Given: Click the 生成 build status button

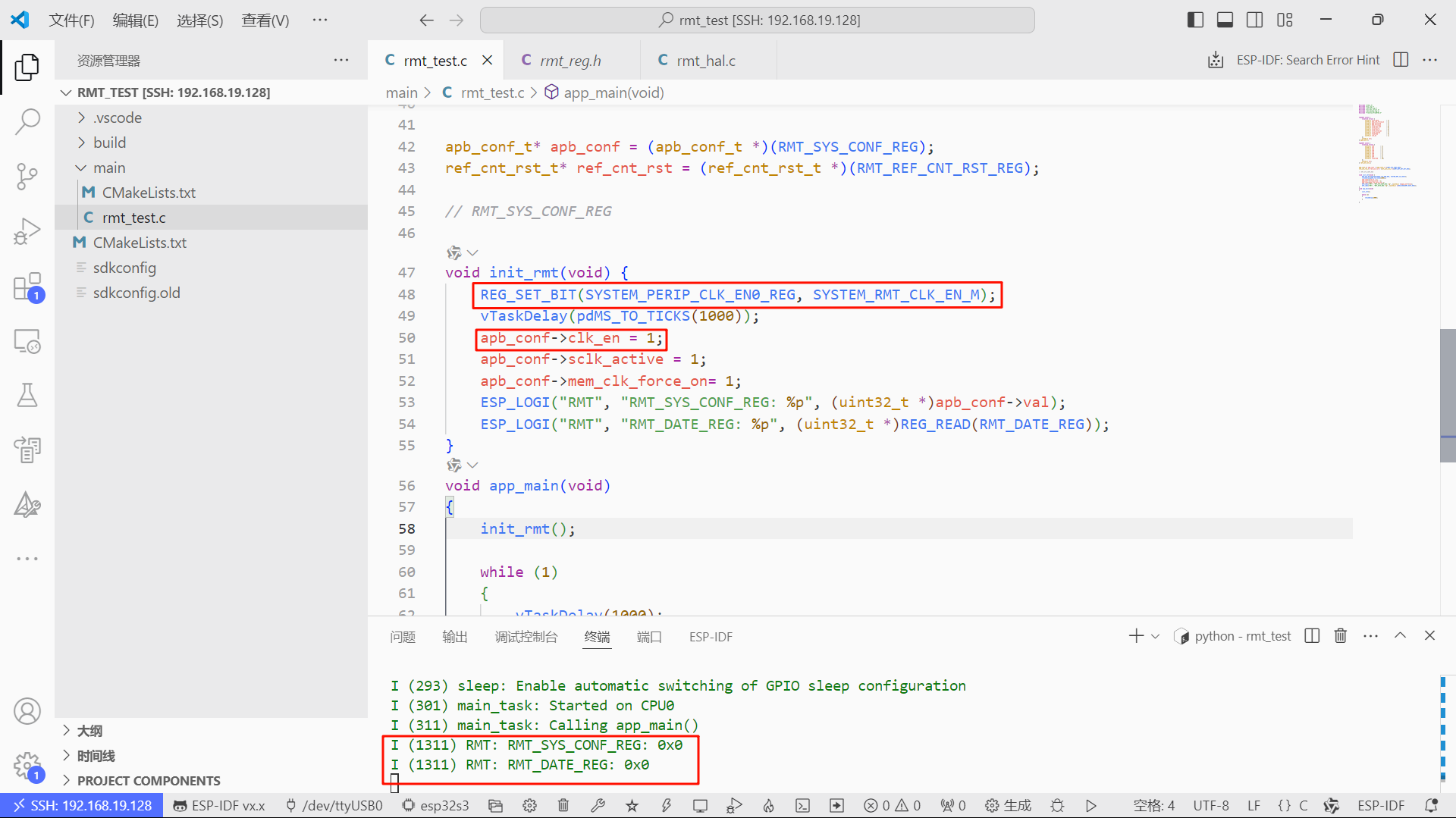Looking at the screenshot, I should [x=1008, y=805].
